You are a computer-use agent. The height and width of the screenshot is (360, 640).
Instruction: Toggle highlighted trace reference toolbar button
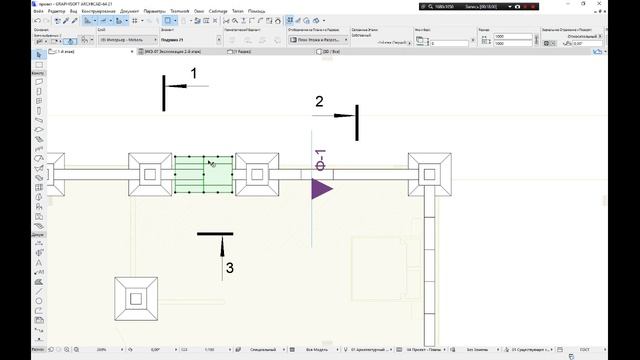click(x=289, y=20)
